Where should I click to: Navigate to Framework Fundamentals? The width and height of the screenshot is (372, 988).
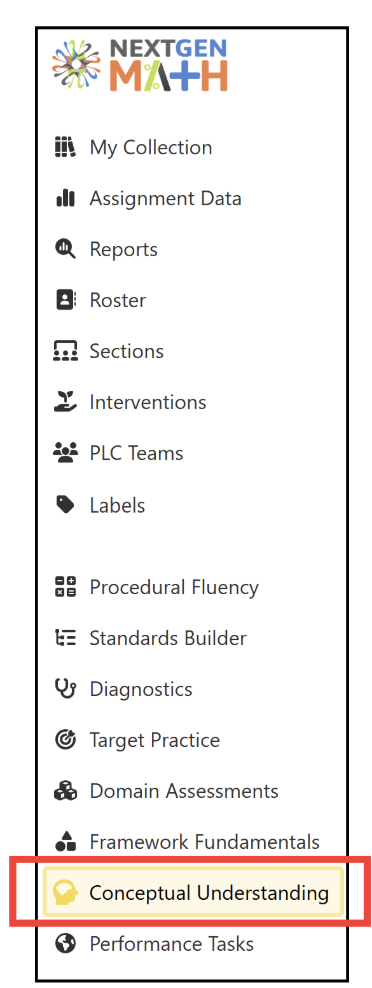click(x=187, y=842)
